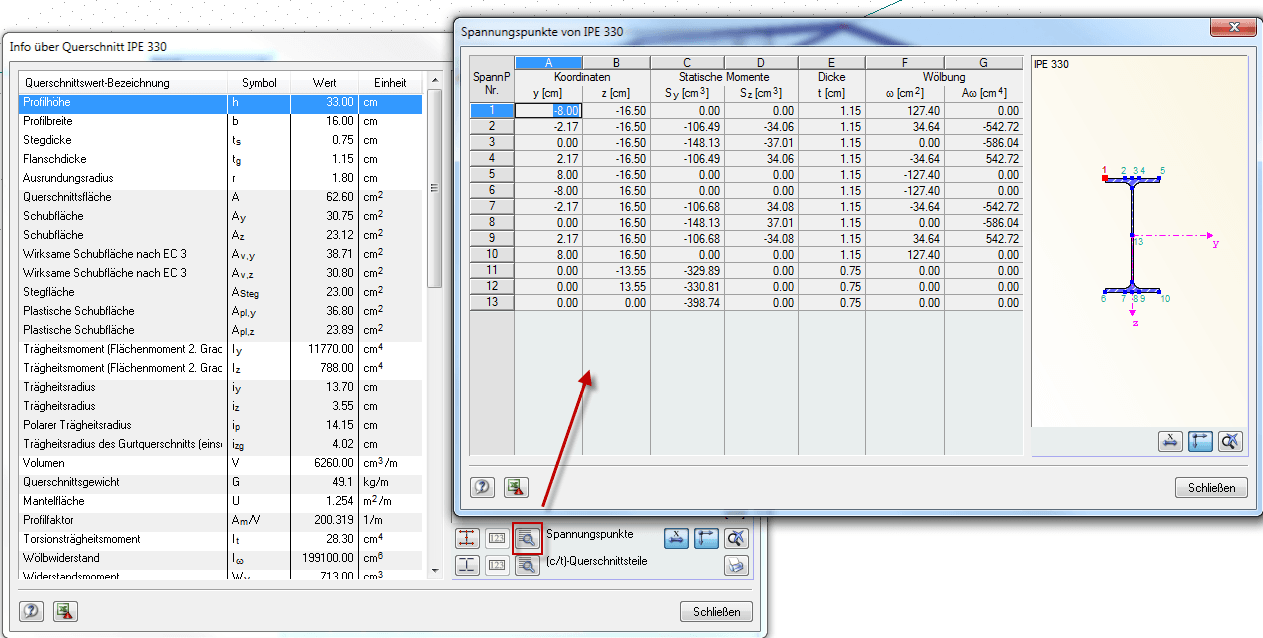
Task: Open c/t-Querschnittsteile details magnifier icon
Action: coord(527,565)
